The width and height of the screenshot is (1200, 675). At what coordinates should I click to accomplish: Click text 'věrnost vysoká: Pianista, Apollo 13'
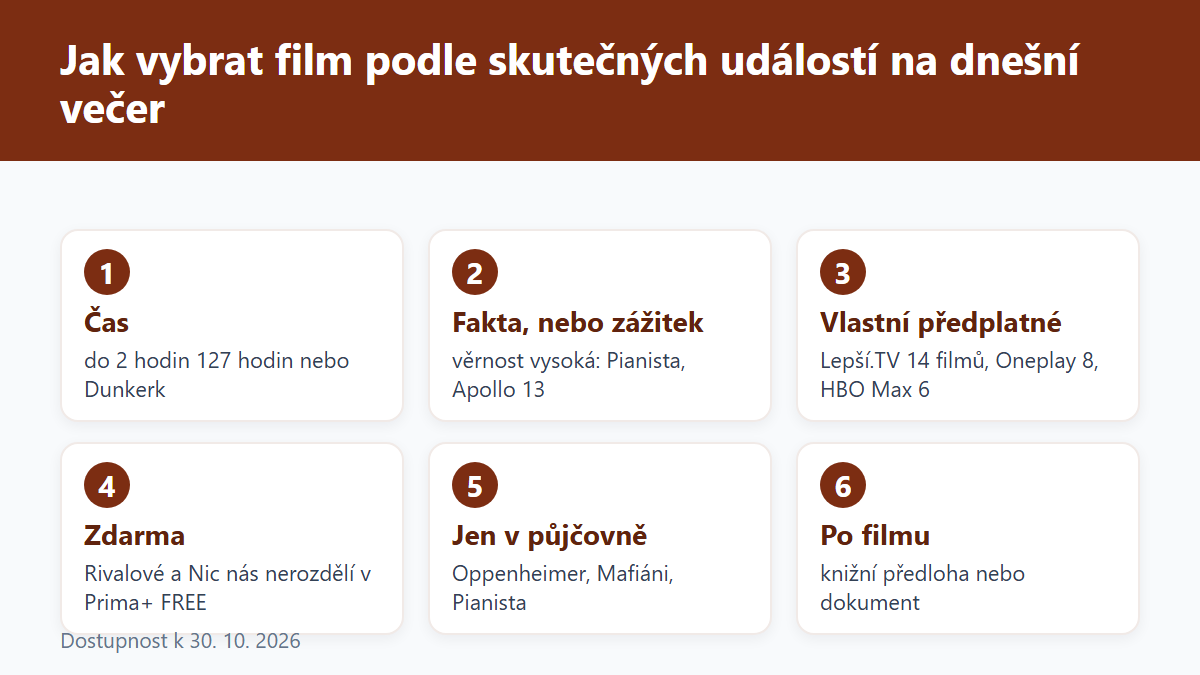point(569,375)
